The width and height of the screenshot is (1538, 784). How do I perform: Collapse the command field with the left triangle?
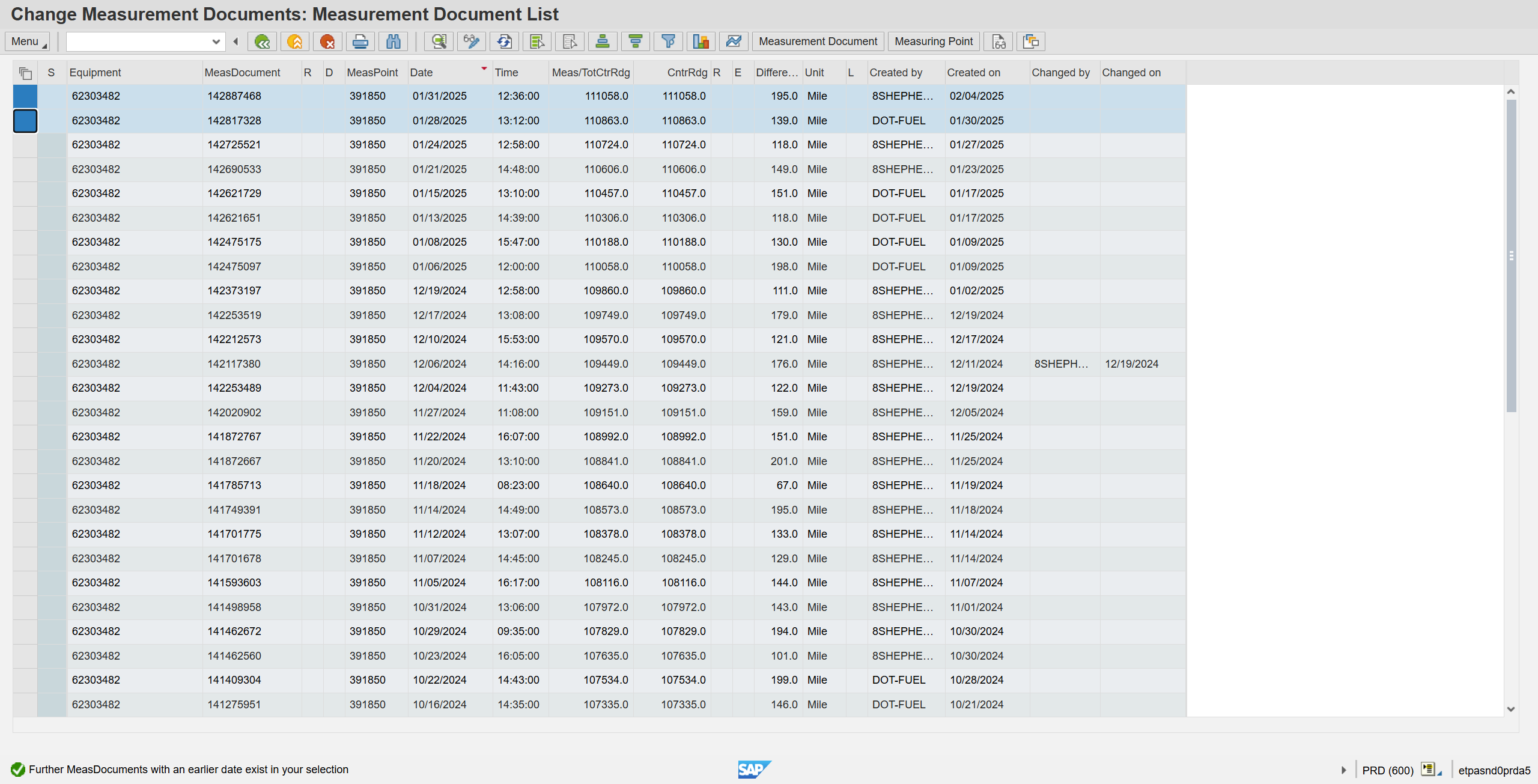click(x=236, y=41)
